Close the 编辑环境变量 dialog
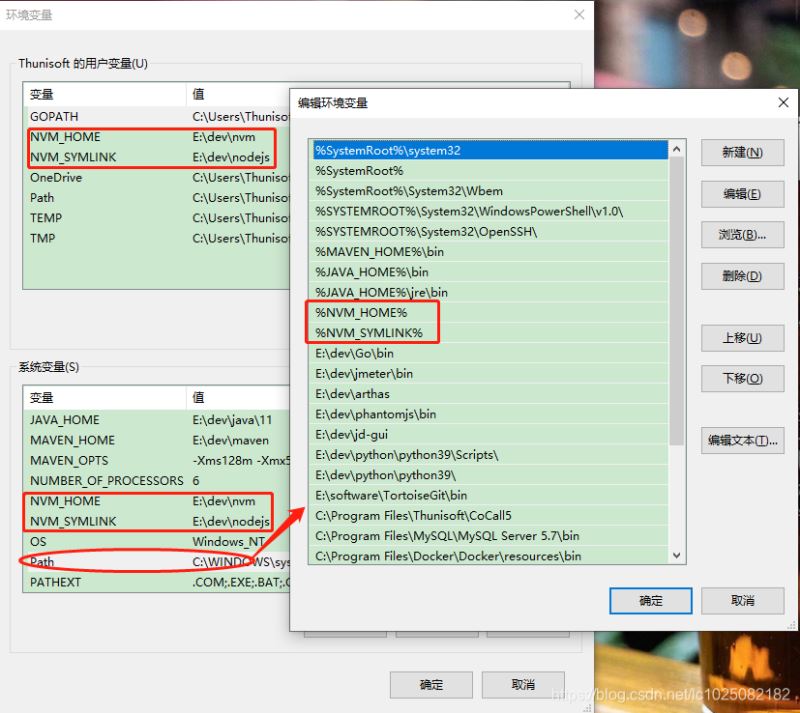The height and width of the screenshot is (713, 800). pyautogui.click(x=783, y=103)
